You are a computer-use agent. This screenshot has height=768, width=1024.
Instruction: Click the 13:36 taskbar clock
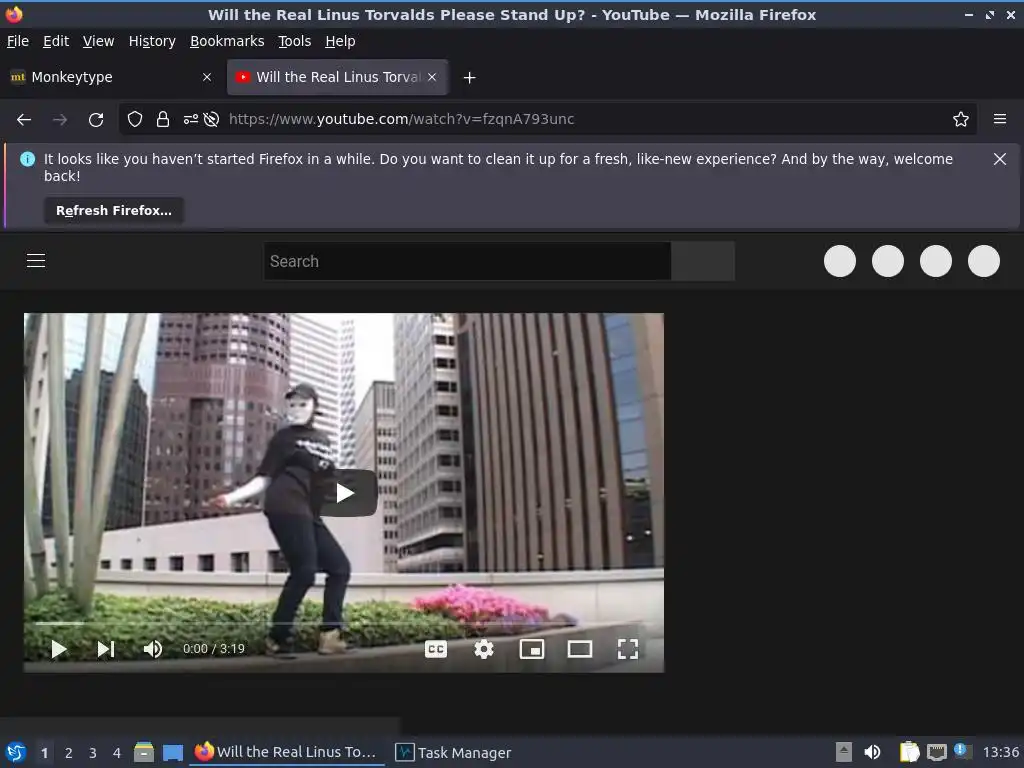[1000, 752]
